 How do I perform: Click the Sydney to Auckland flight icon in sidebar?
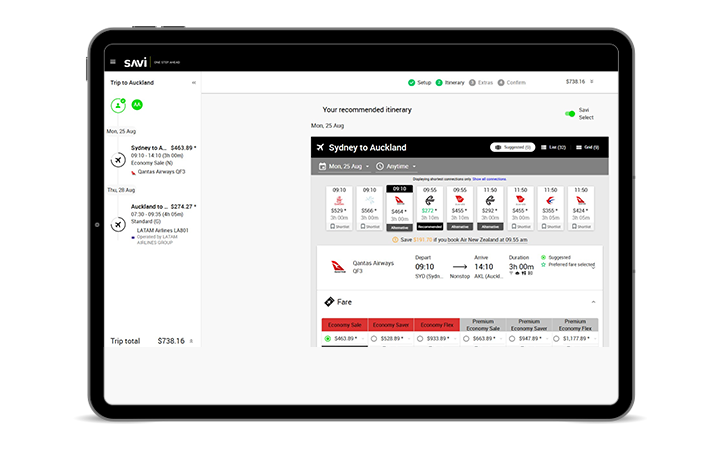(118, 160)
